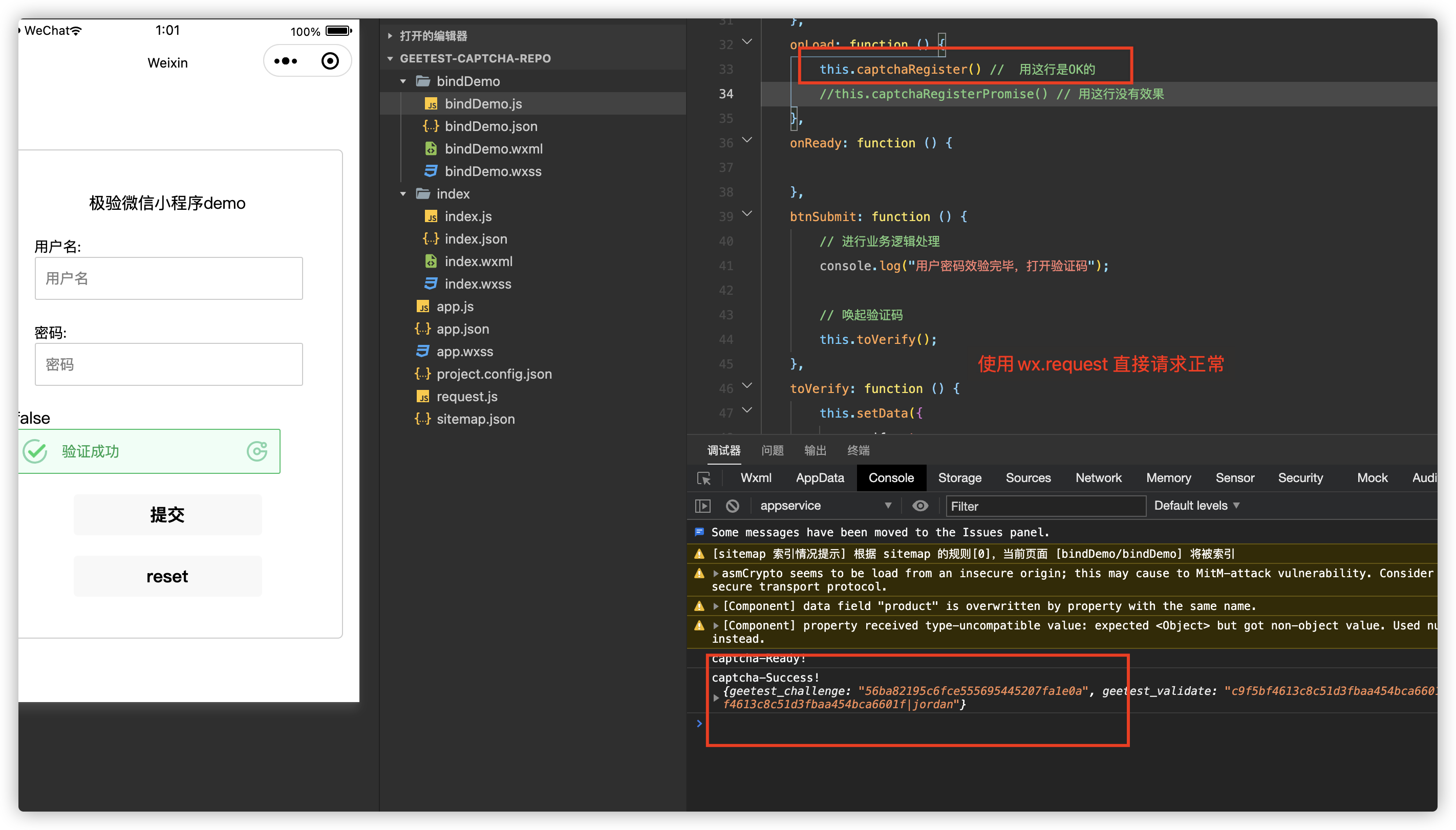The image size is (1456, 830).
Task: Click the console Filter input field
Action: coord(1045,506)
